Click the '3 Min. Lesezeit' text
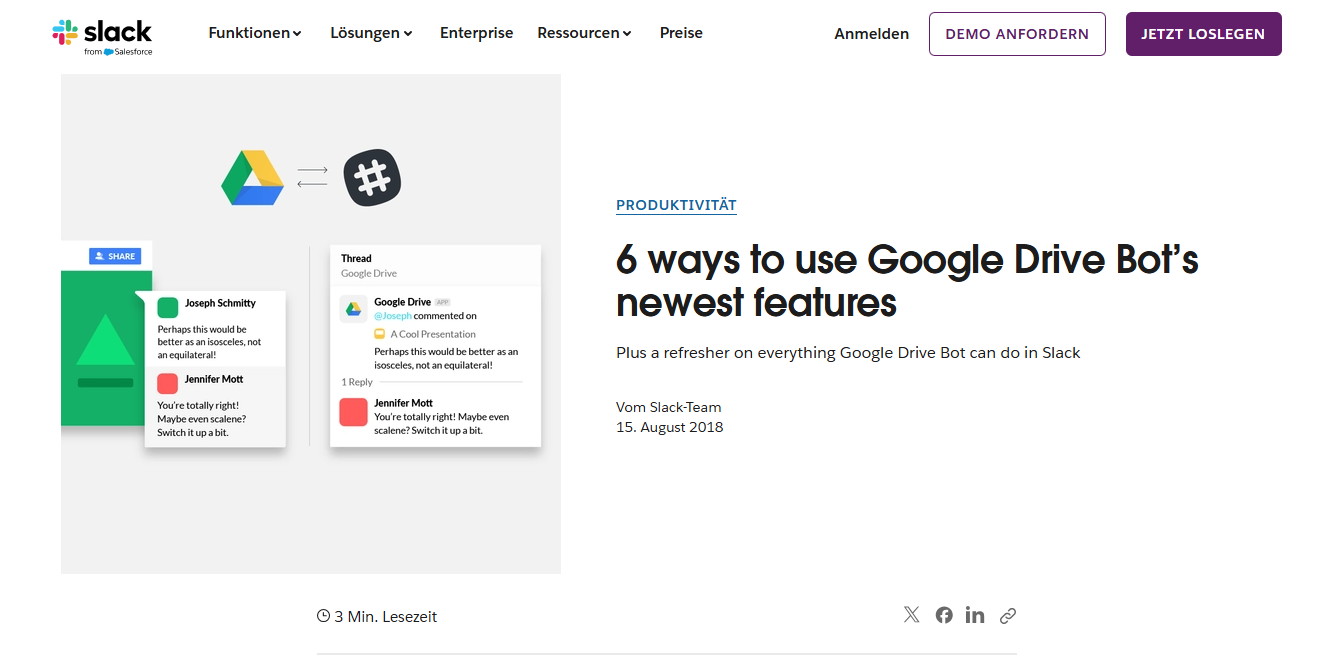Screen dimensions: 1322x660 pyautogui.click(x=386, y=617)
